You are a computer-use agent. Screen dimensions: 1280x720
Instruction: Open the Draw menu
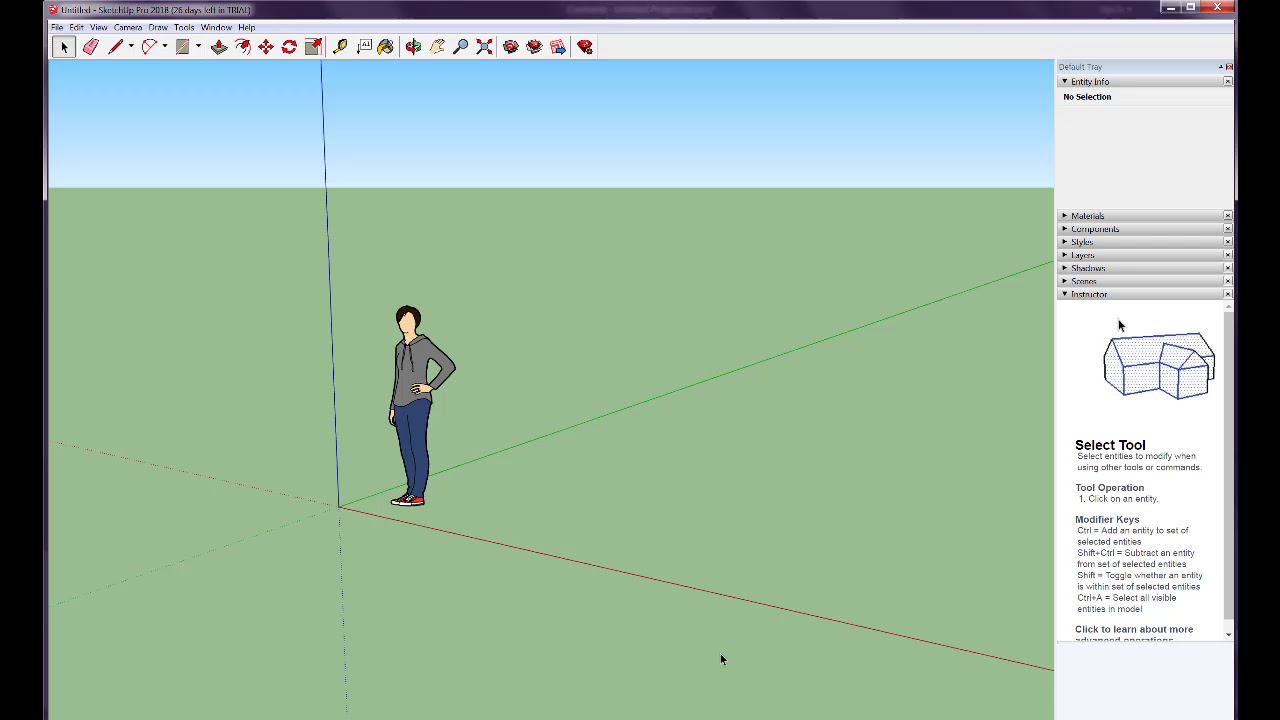[158, 27]
